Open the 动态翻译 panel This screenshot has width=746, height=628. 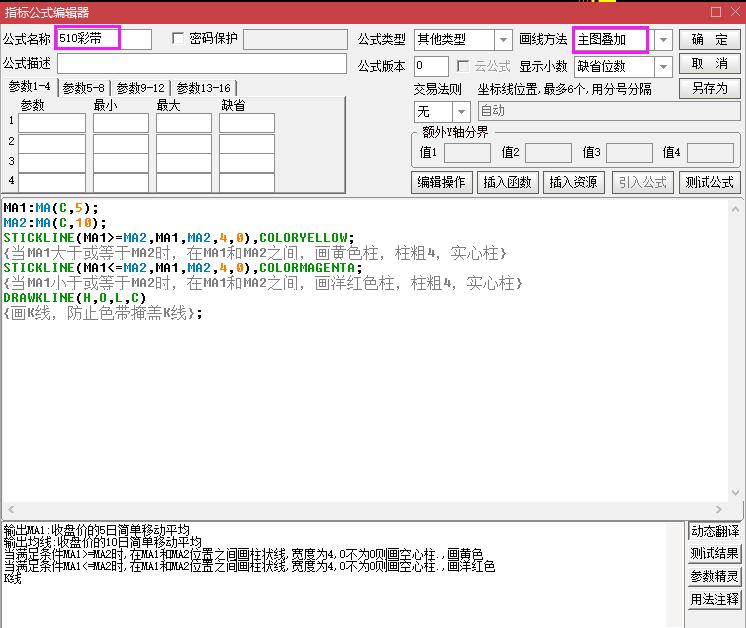click(x=714, y=531)
